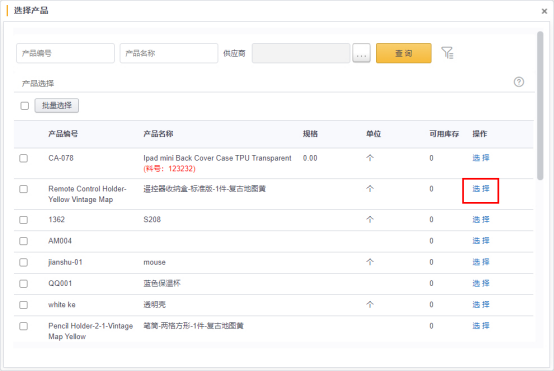554x371 pixels.
Task: Click product code 1362
Action: [57, 219]
